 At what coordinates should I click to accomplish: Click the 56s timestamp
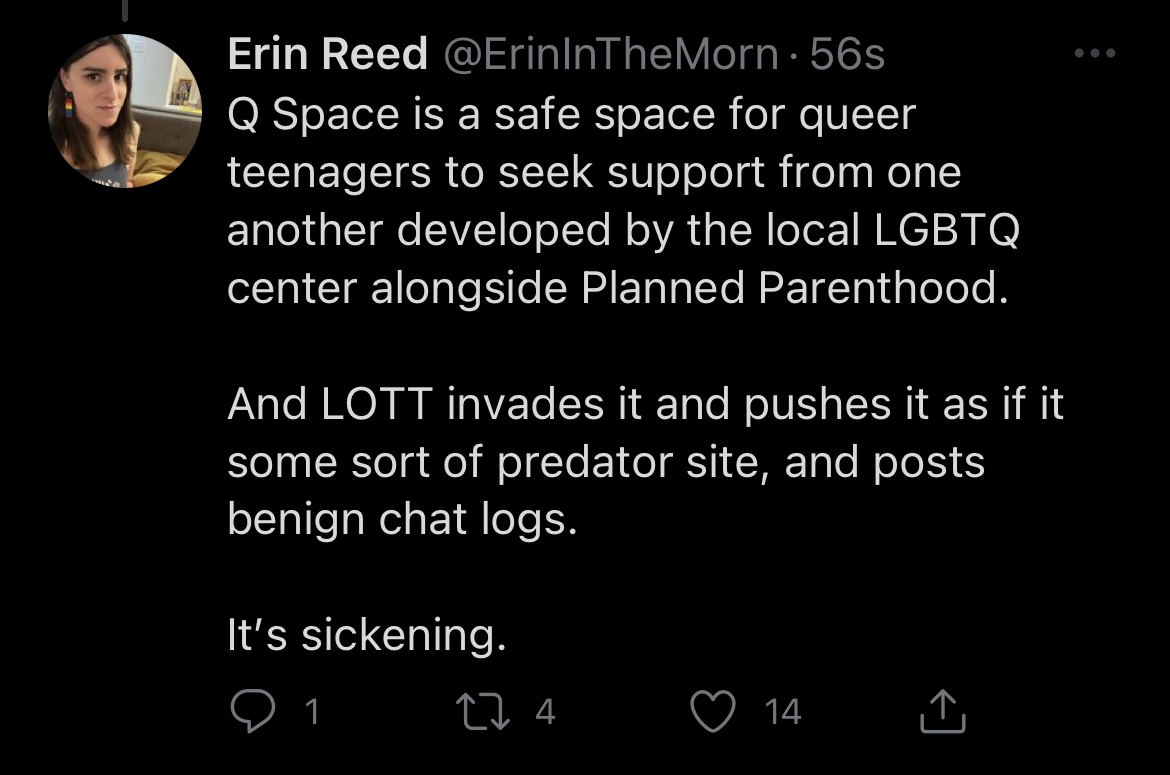848,54
